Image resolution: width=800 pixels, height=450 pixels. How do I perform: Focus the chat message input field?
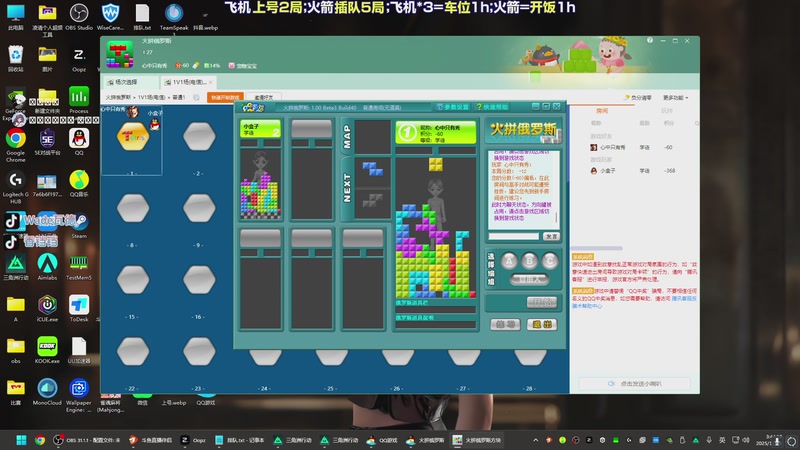click(513, 237)
